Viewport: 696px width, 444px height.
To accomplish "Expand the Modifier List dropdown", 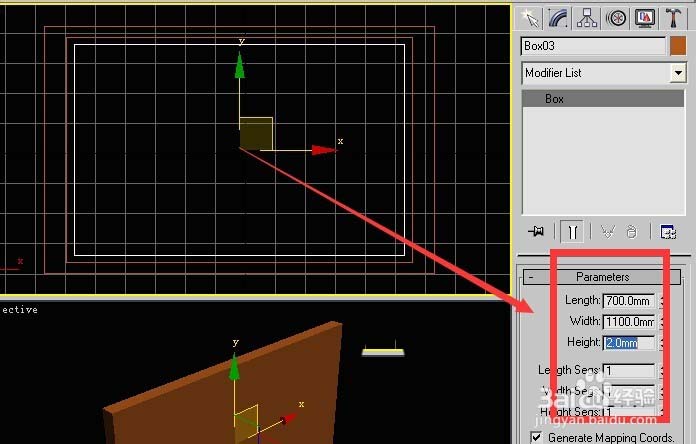I will coord(678,73).
